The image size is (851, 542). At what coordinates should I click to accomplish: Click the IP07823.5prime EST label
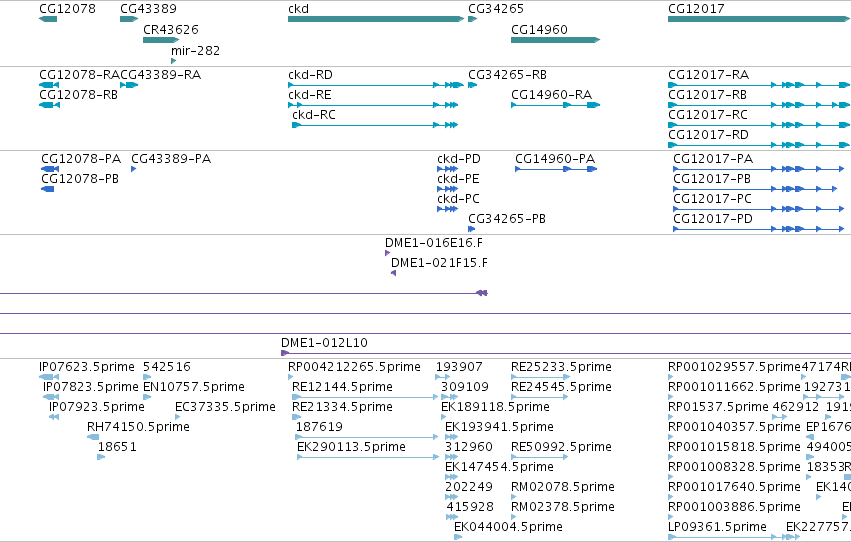(91, 387)
